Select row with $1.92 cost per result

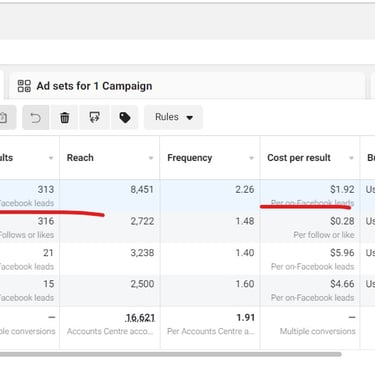click(x=187, y=195)
